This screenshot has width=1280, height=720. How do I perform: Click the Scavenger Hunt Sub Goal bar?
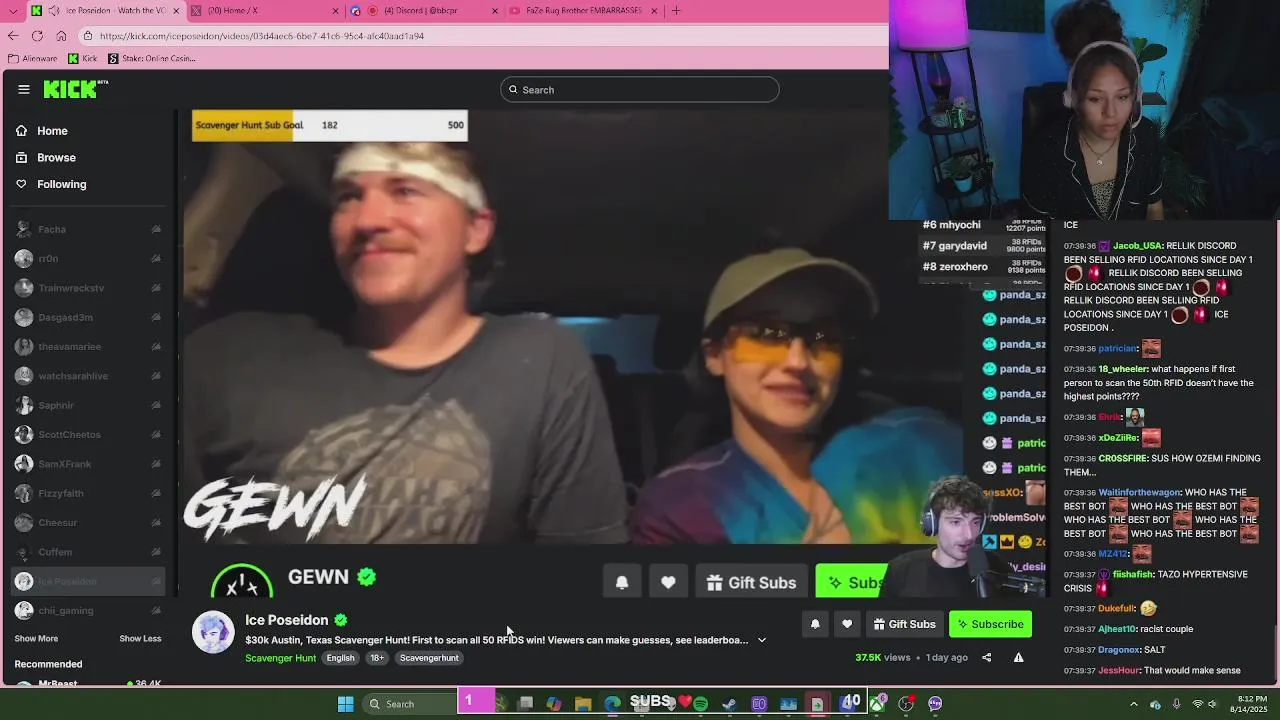tap(329, 125)
